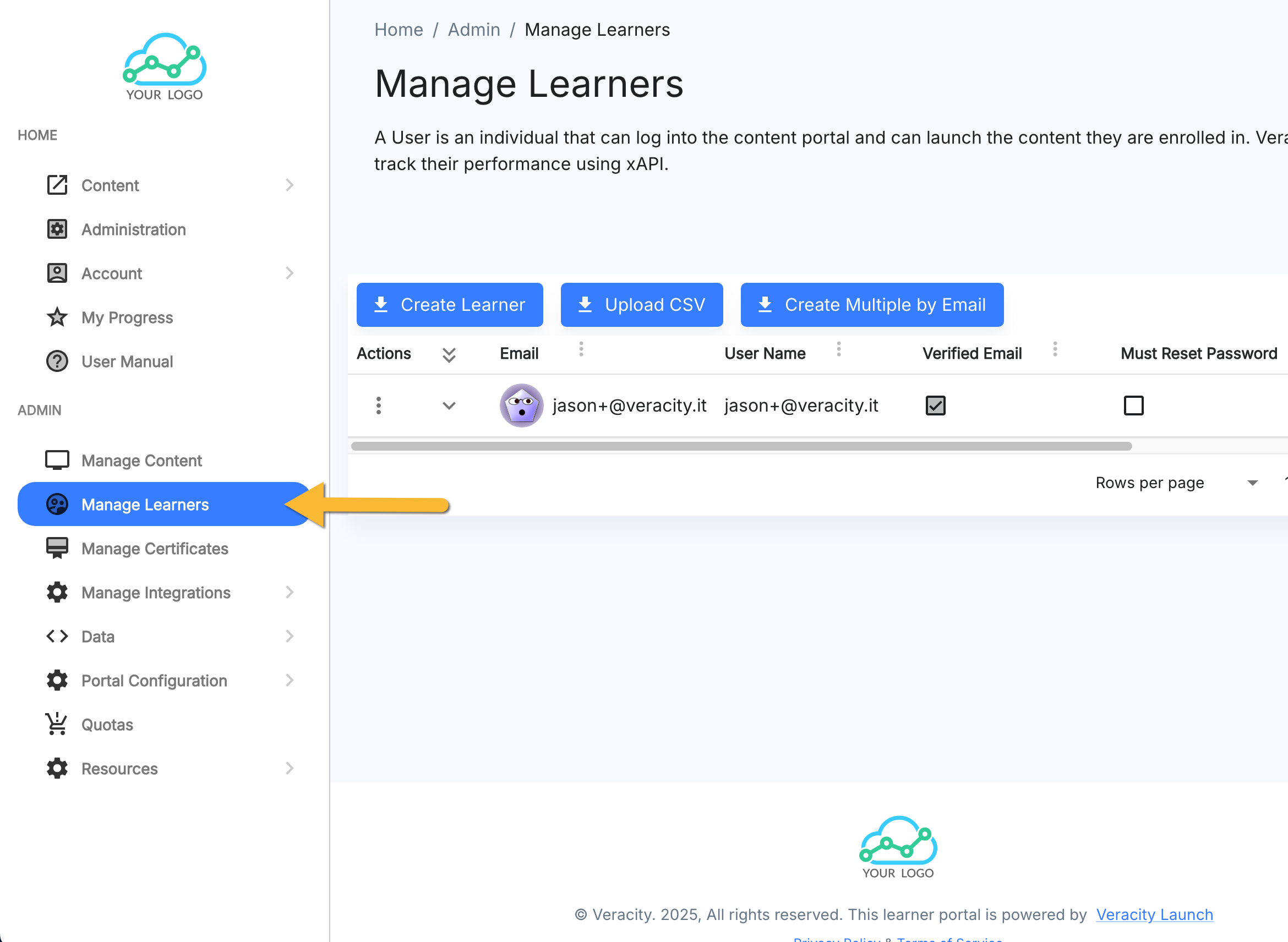Viewport: 1288px width, 942px height.
Task: Expand all rows with double chevron
Action: (449, 355)
